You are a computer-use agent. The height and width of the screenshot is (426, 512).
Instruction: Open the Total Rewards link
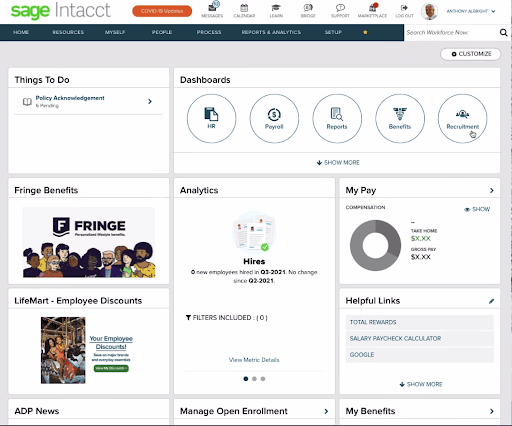click(x=420, y=322)
